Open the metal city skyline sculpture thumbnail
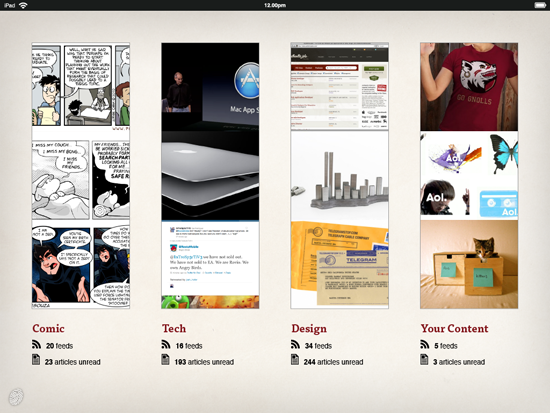550x413 pixels. pos(340,175)
